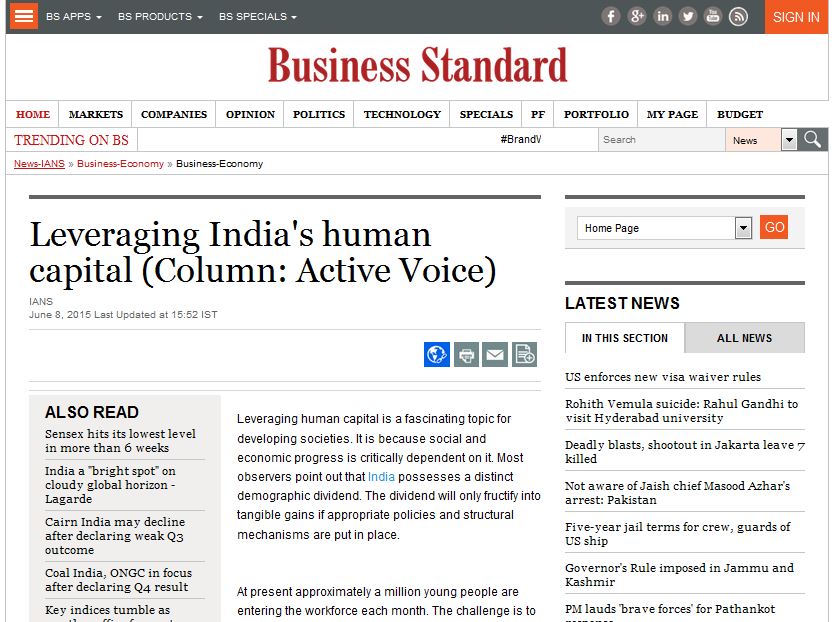Open the orange hamburger menu

(x=24, y=16)
